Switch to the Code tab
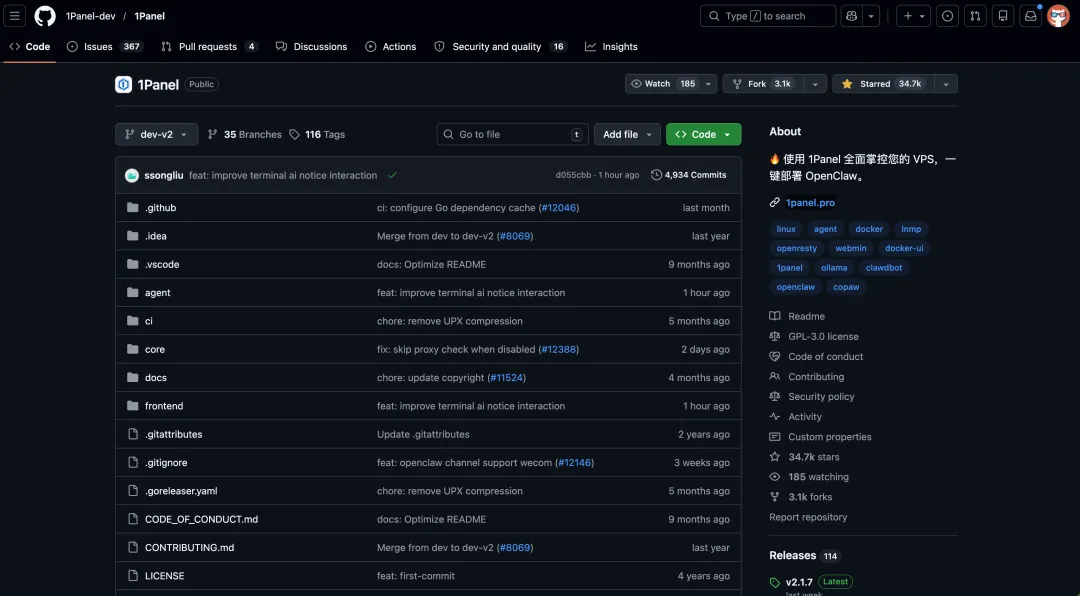This screenshot has width=1080, height=596. tap(30, 47)
